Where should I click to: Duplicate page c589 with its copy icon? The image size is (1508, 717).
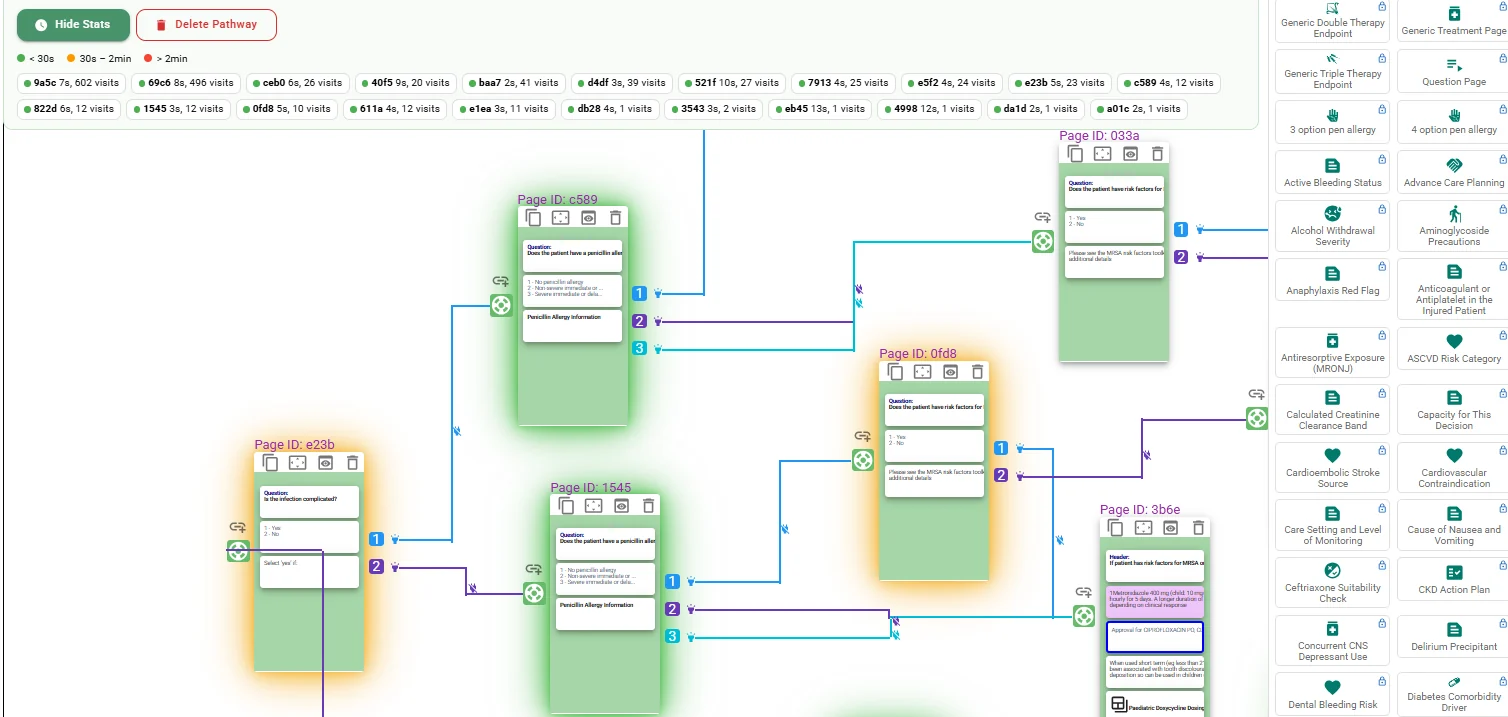[x=533, y=217]
